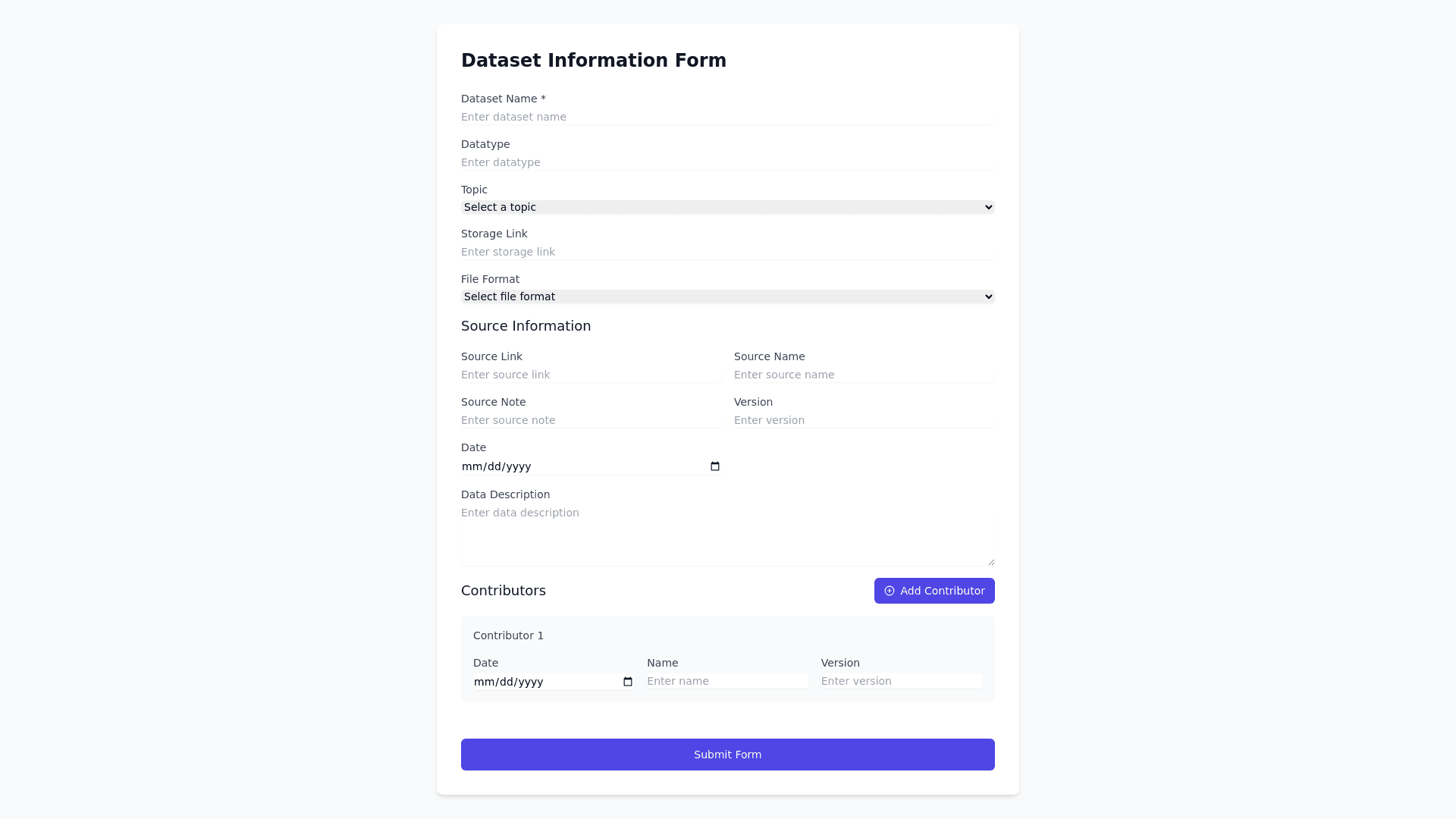This screenshot has height=819, width=1456.
Task: Click into the Source Link field
Action: [590, 375]
